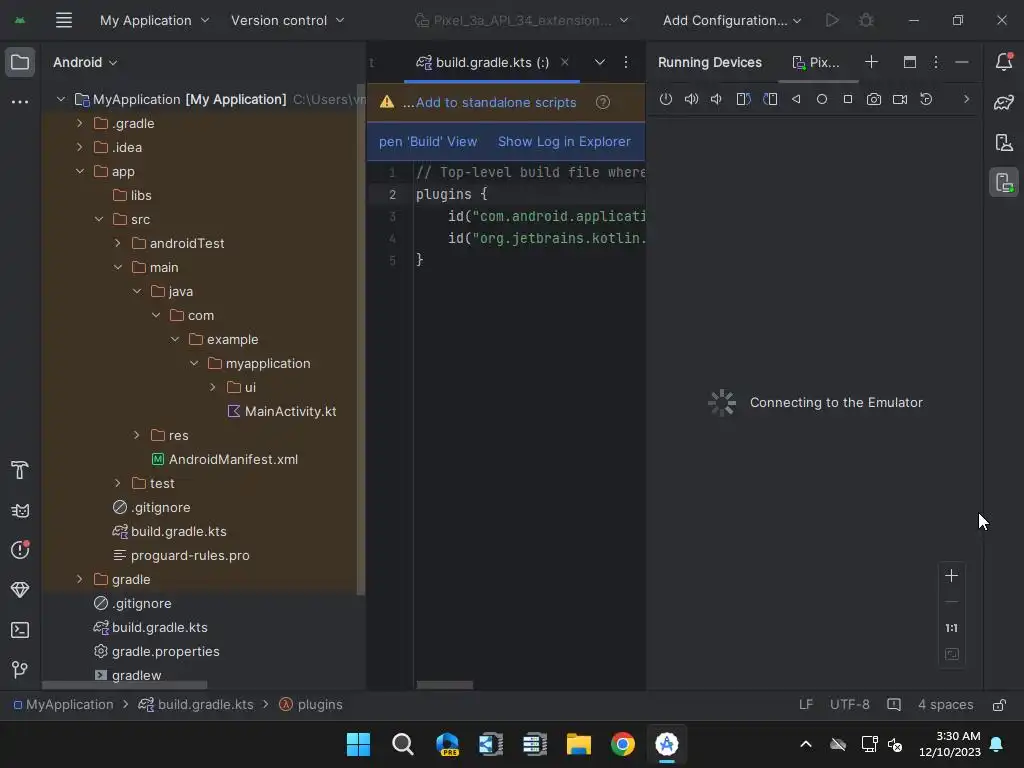The height and width of the screenshot is (768, 1024).
Task: Rotate the emulator left
Action: point(743,99)
